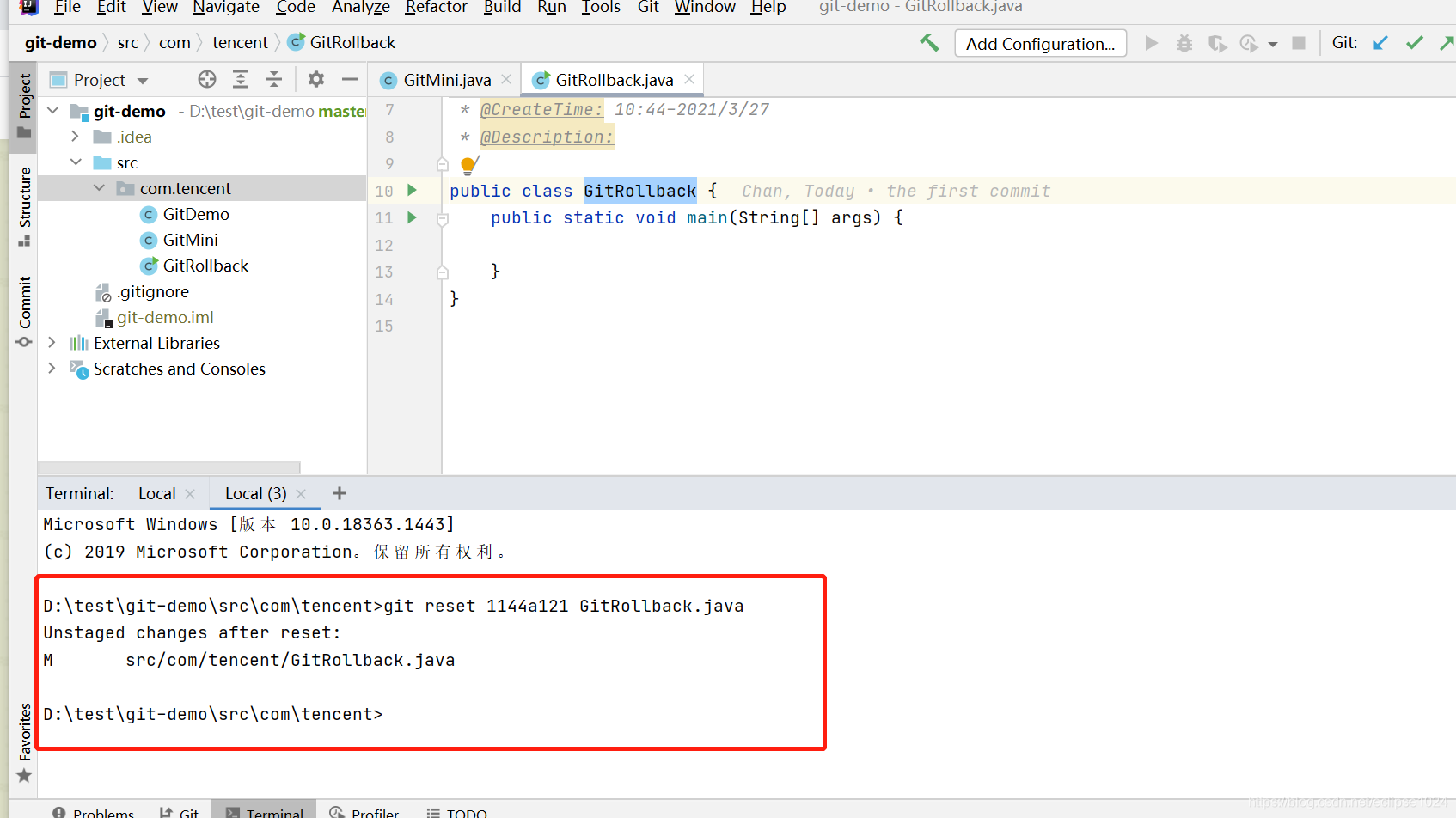Click the fold marker on line 11
The width and height of the screenshot is (1456, 818).
click(443, 219)
